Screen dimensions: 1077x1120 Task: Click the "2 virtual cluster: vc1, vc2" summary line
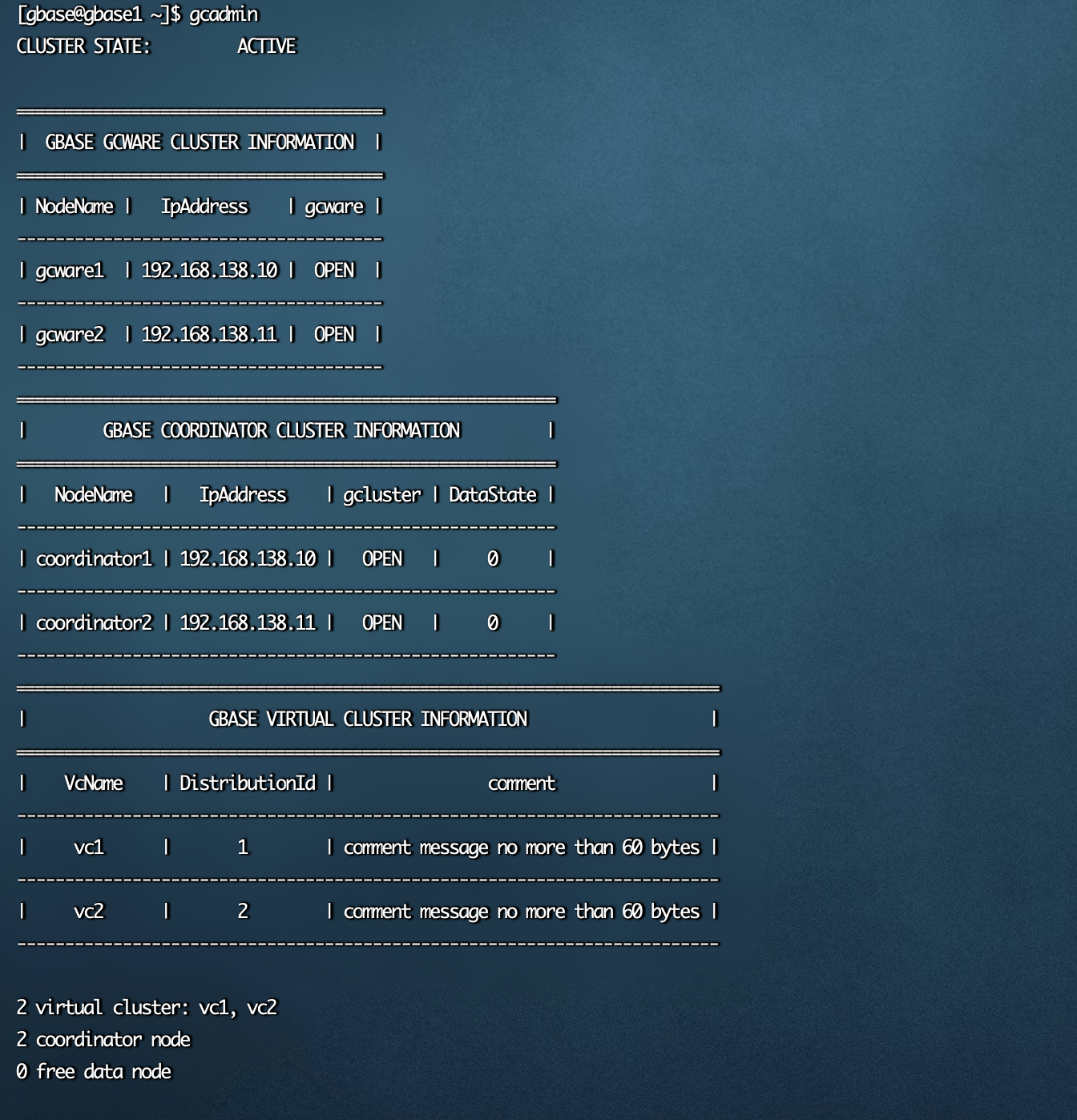147,1008
